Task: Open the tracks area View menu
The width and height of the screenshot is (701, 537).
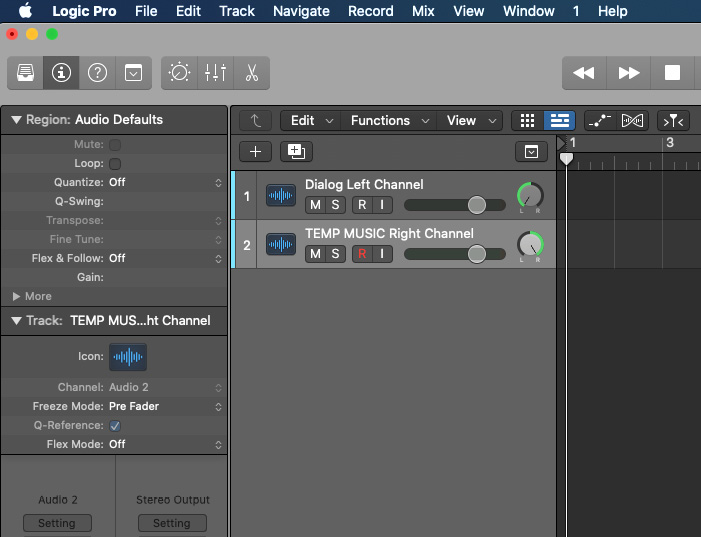Action: (470, 120)
